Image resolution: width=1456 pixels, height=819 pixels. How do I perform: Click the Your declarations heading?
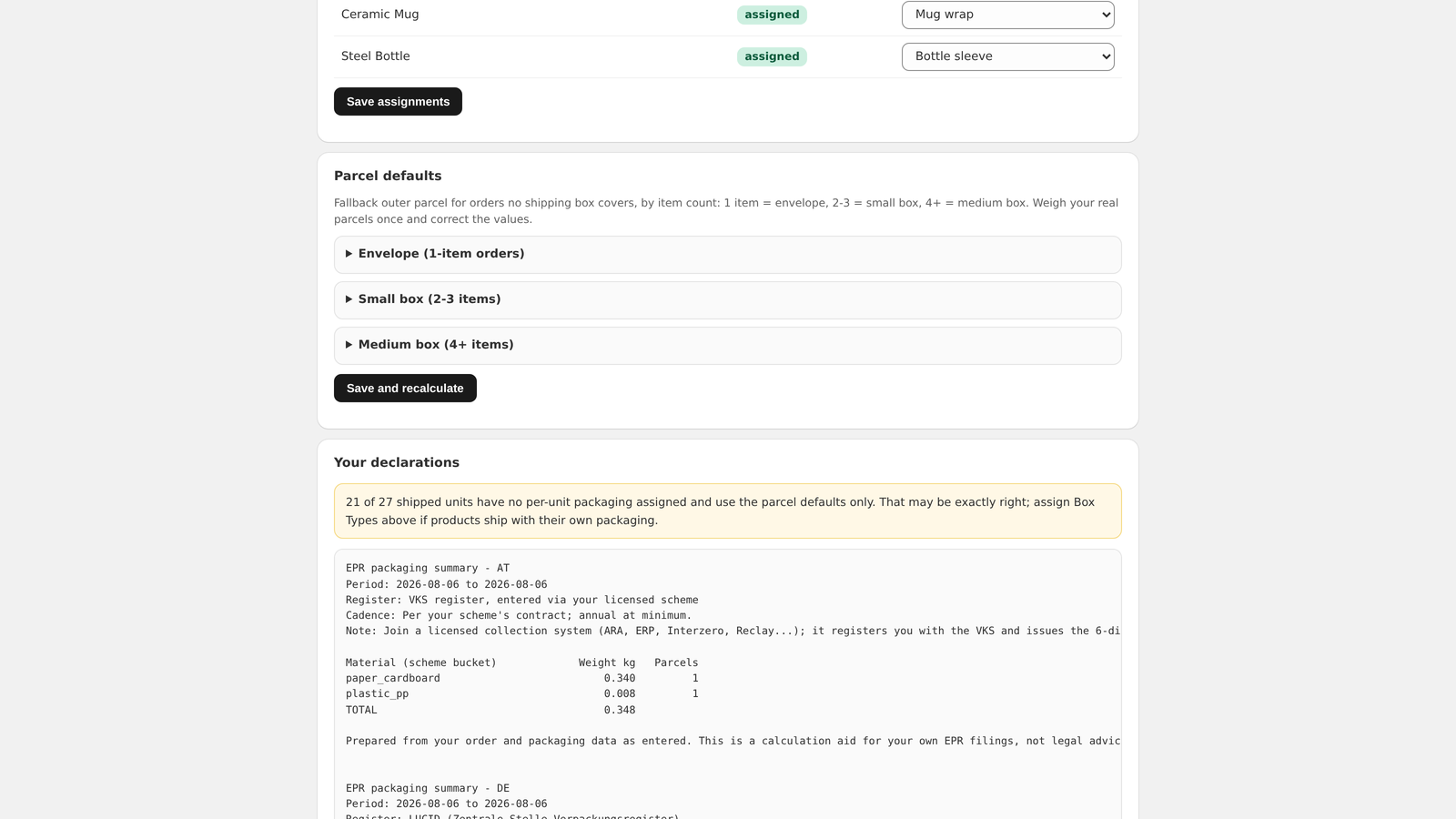click(x=397, y=462)
